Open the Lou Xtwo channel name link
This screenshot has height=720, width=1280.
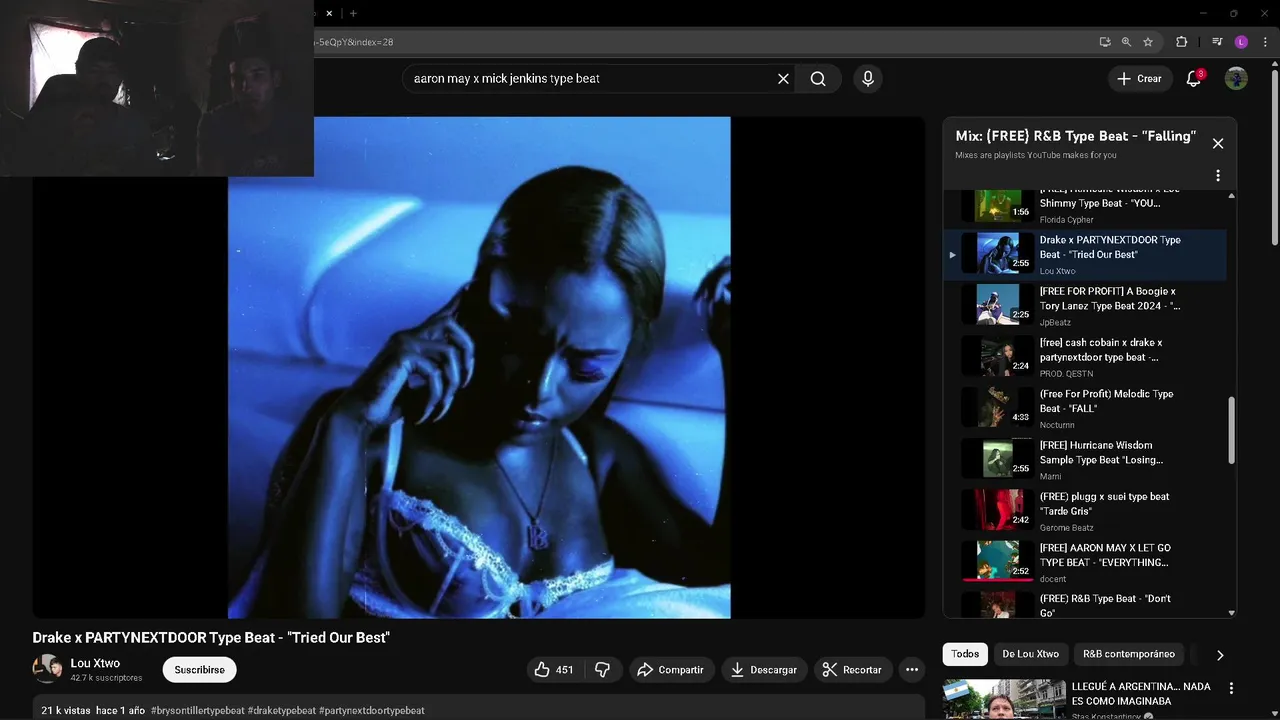tap(95, 663)
